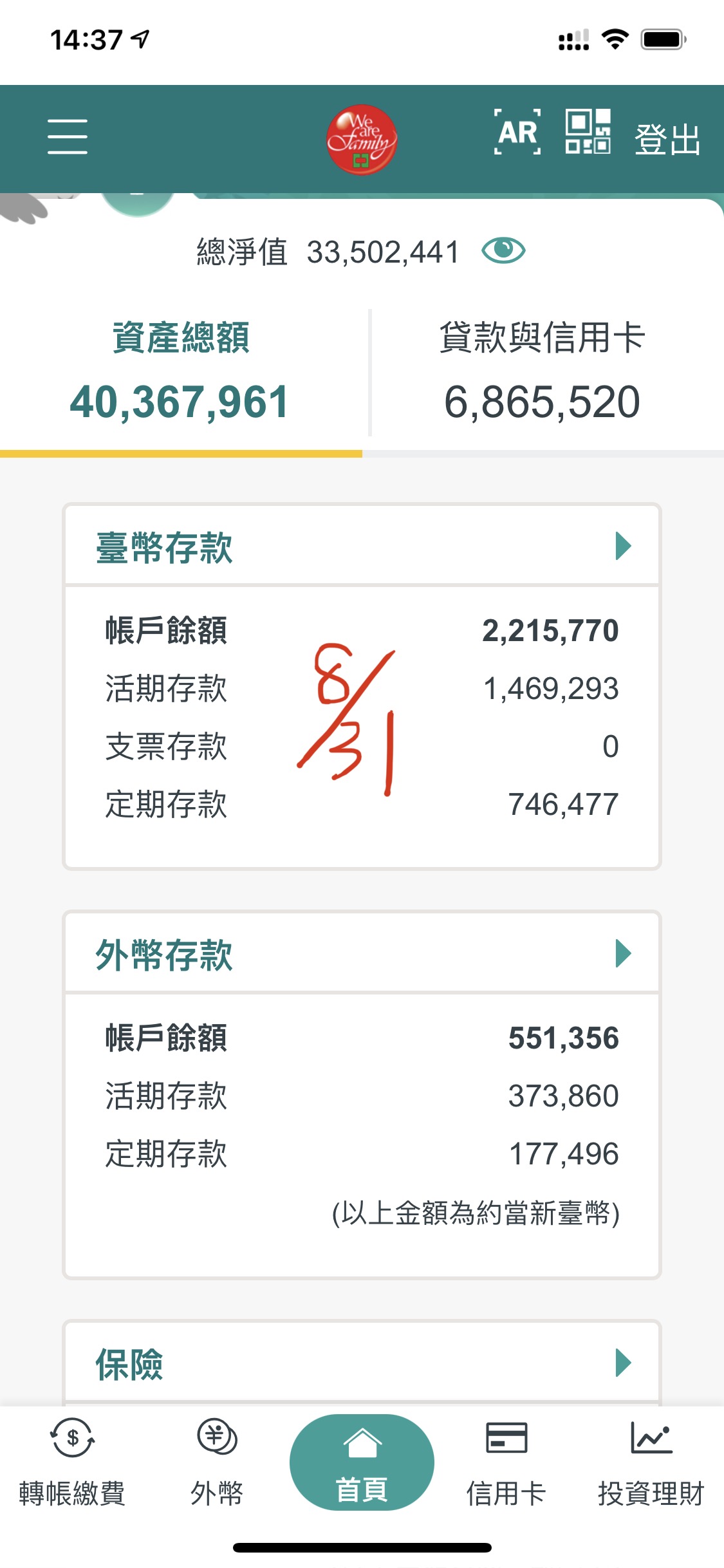Open the QR code scanner
The image size is (724, 1568).
[x=588, y=131]
